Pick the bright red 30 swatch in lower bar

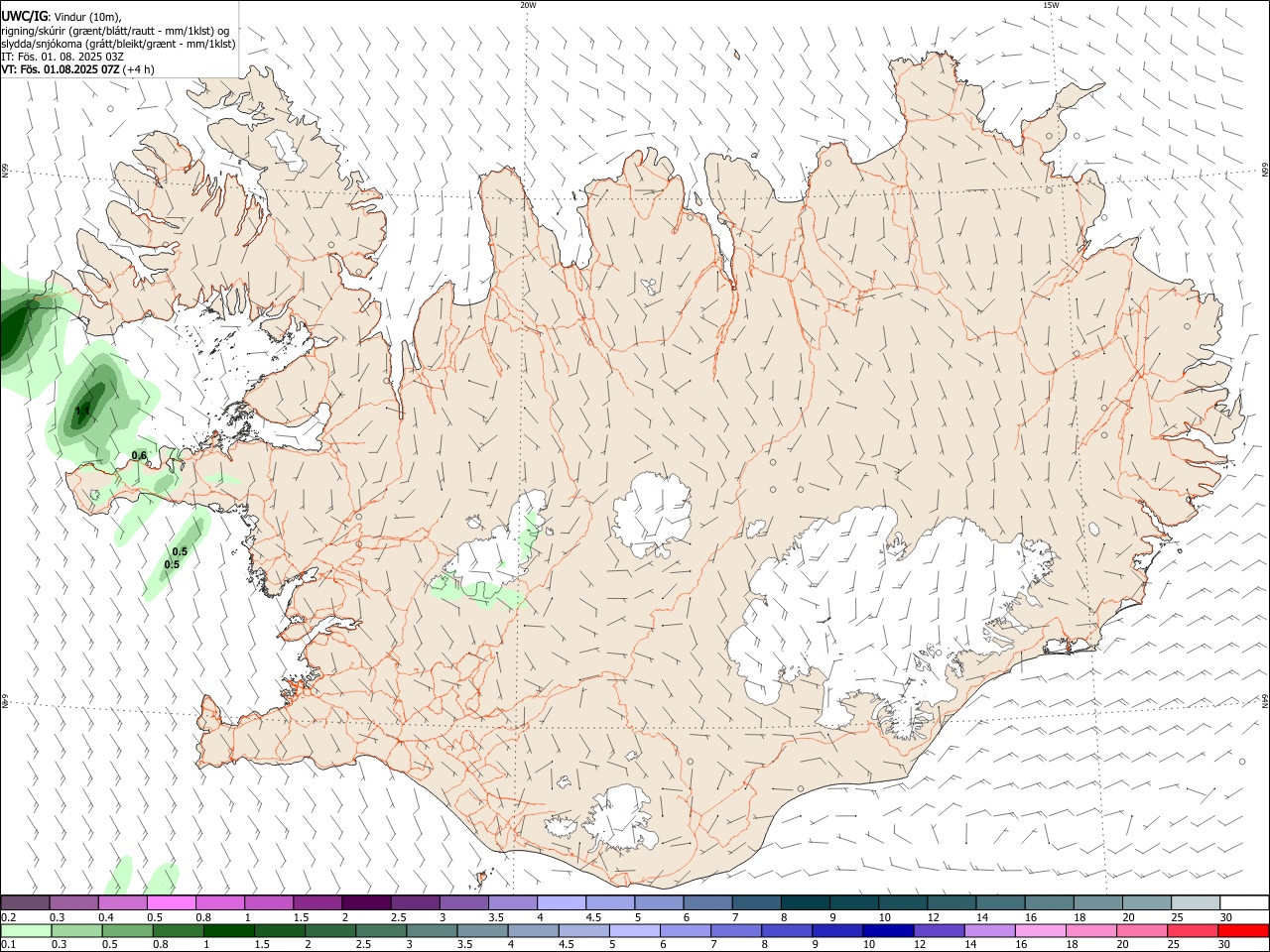click(1243, 931)
